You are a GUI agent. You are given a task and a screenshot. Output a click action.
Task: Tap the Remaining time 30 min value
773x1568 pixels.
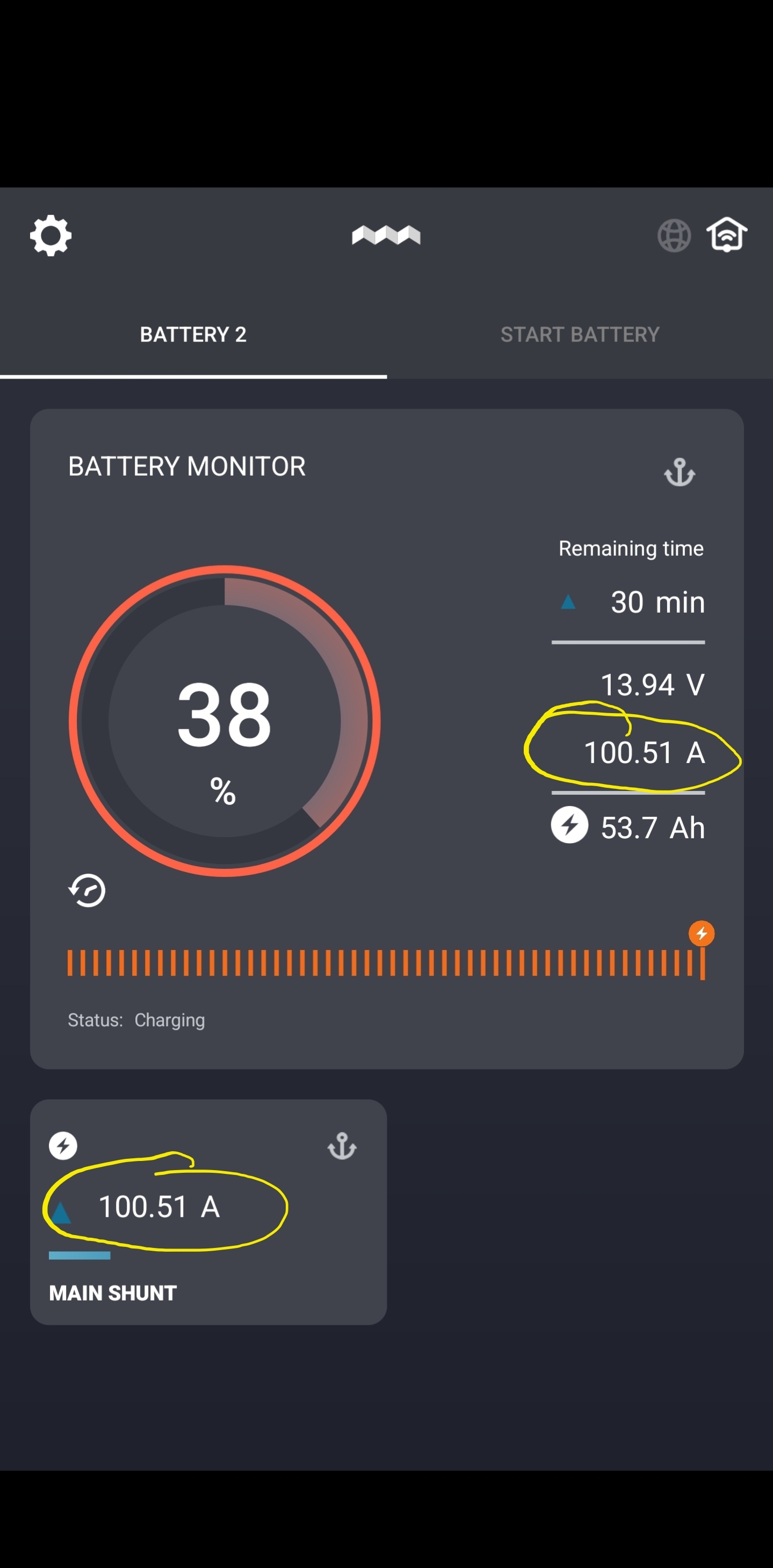tap(656, 602)
